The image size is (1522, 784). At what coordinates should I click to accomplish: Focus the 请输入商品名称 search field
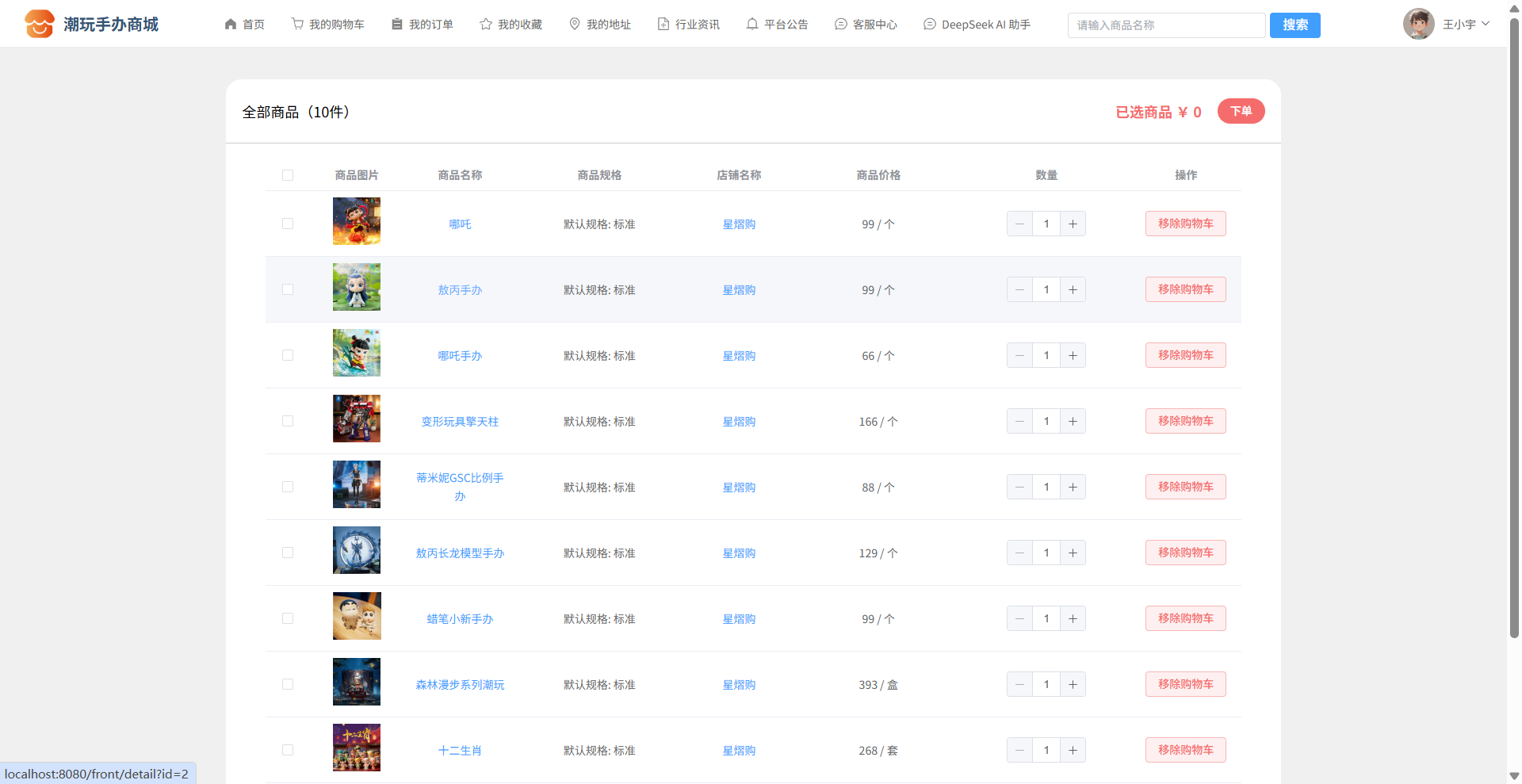pyautogui.click(x=1166, y=25)
